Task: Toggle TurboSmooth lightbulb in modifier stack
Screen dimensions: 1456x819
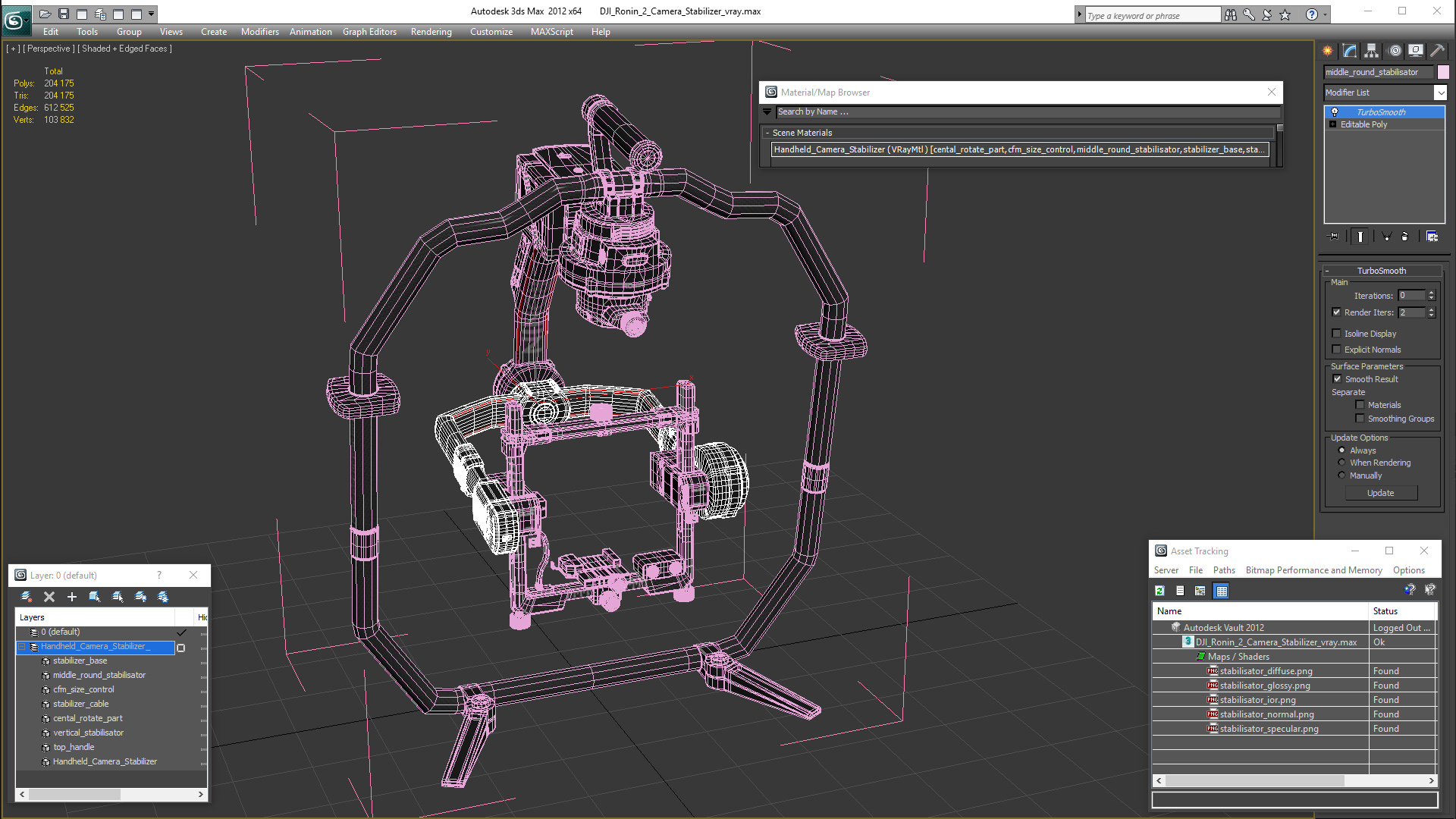Action: click(x=1335, y=112)
